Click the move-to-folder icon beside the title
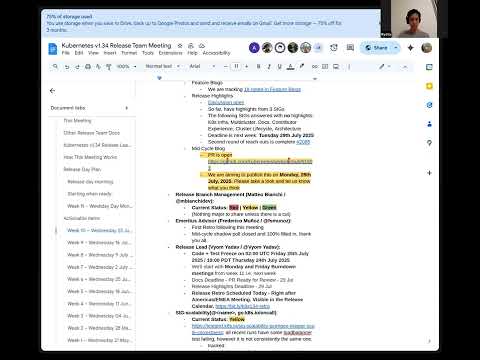 pyautogui.click(x=191, y=46)
